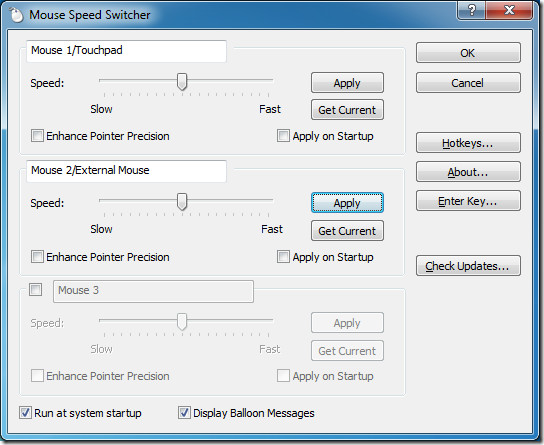This screenshot has height=445, width=544.
Task: Open the Hotkeys dialog
Action: tap(468, 143)
